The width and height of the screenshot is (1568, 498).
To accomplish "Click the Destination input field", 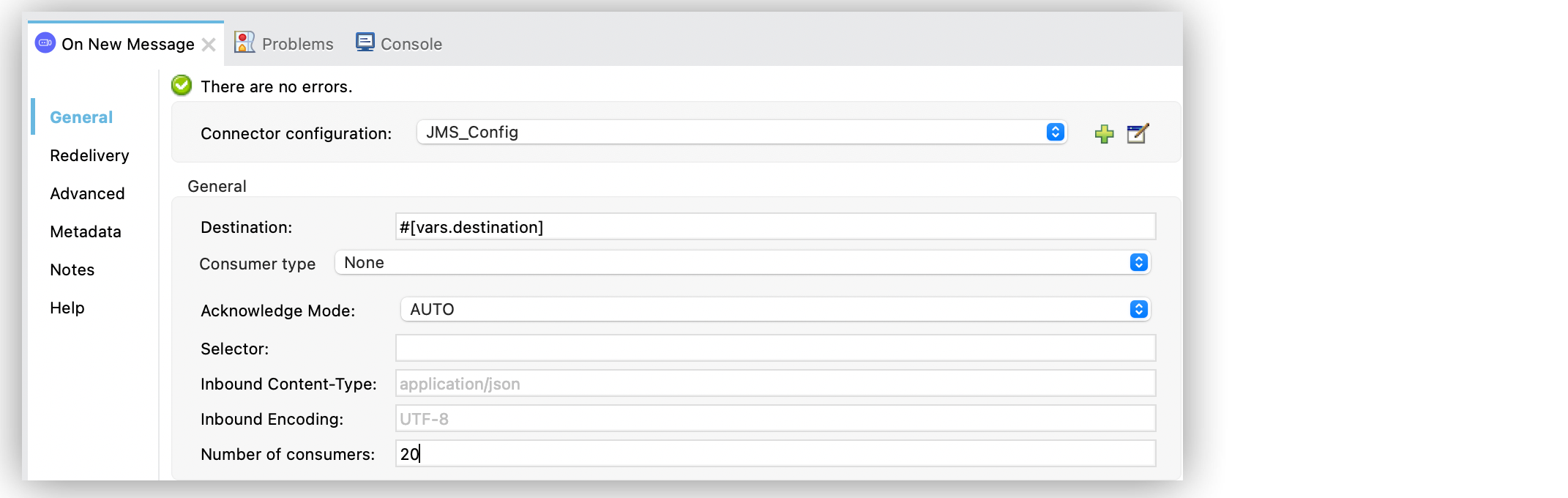I will (774, 227).
